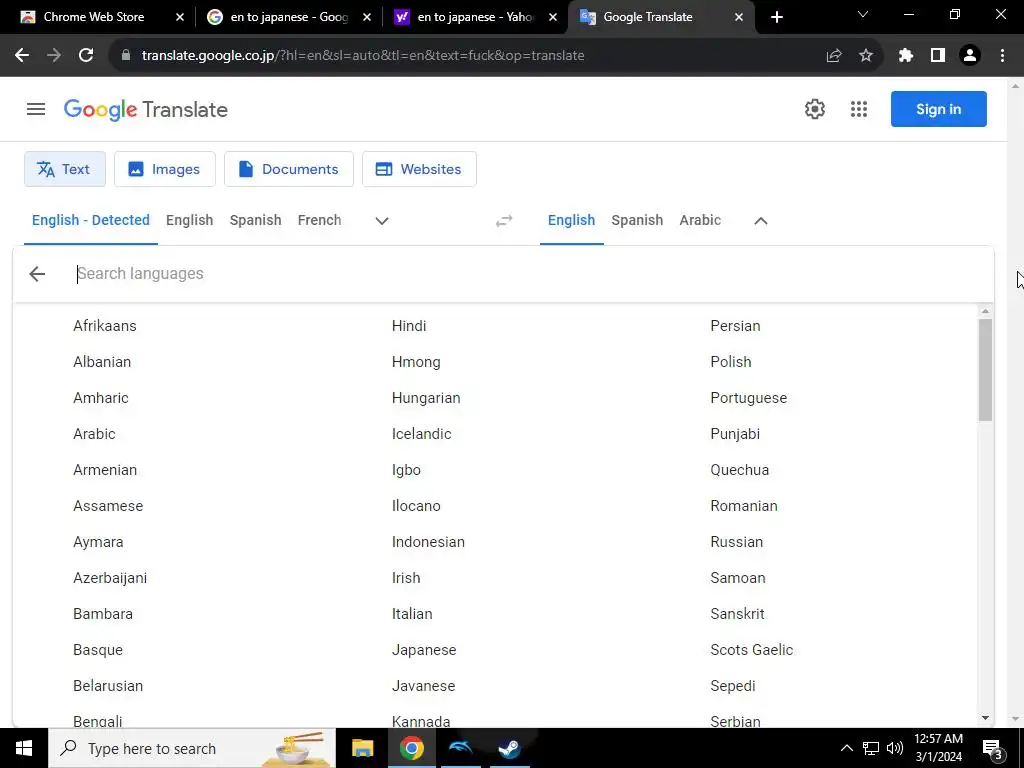Click back arrow in language search
The width and height of the screenshot is (1024, 768).
click(x=37, y=274)
